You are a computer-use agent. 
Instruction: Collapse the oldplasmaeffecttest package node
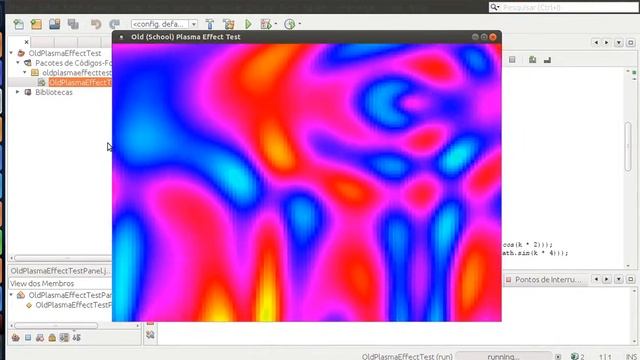(25, 73)
